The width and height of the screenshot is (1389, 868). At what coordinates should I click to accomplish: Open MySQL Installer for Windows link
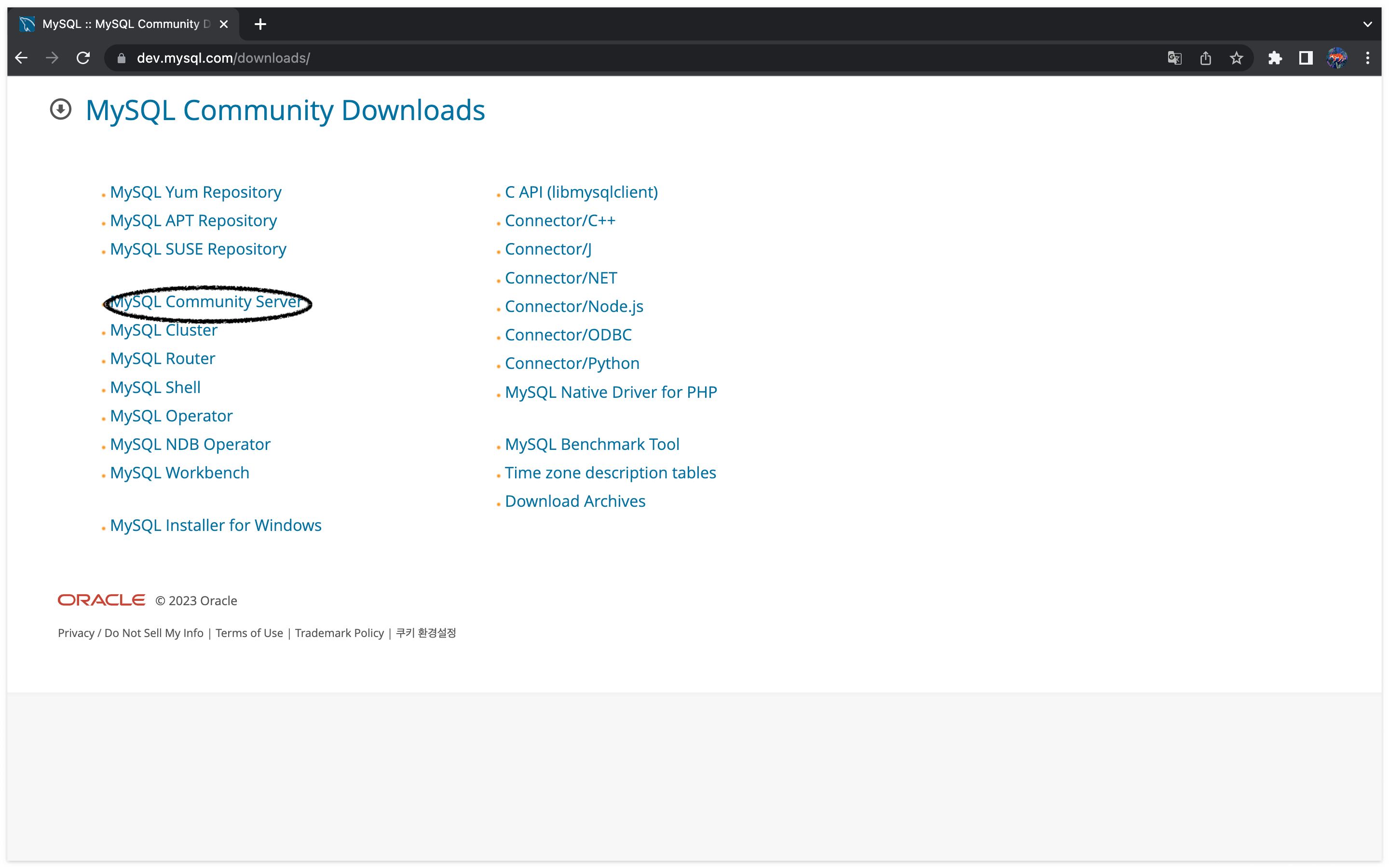tap(216, 525)
